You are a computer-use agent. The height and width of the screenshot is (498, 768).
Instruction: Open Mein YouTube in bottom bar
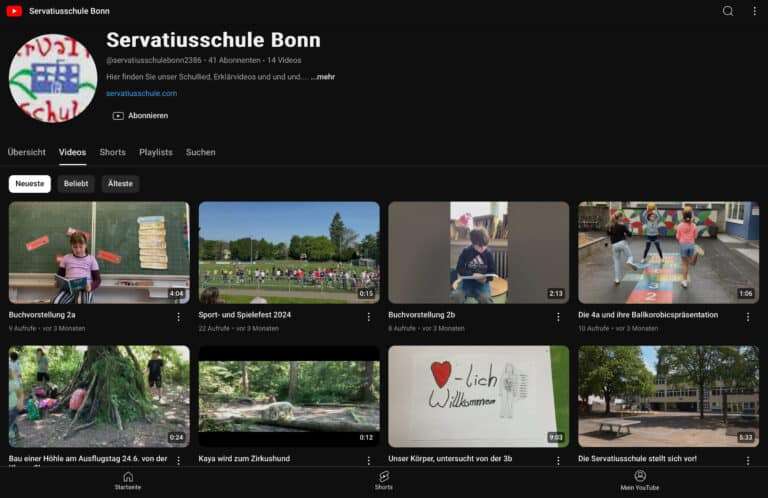(640, 480)
